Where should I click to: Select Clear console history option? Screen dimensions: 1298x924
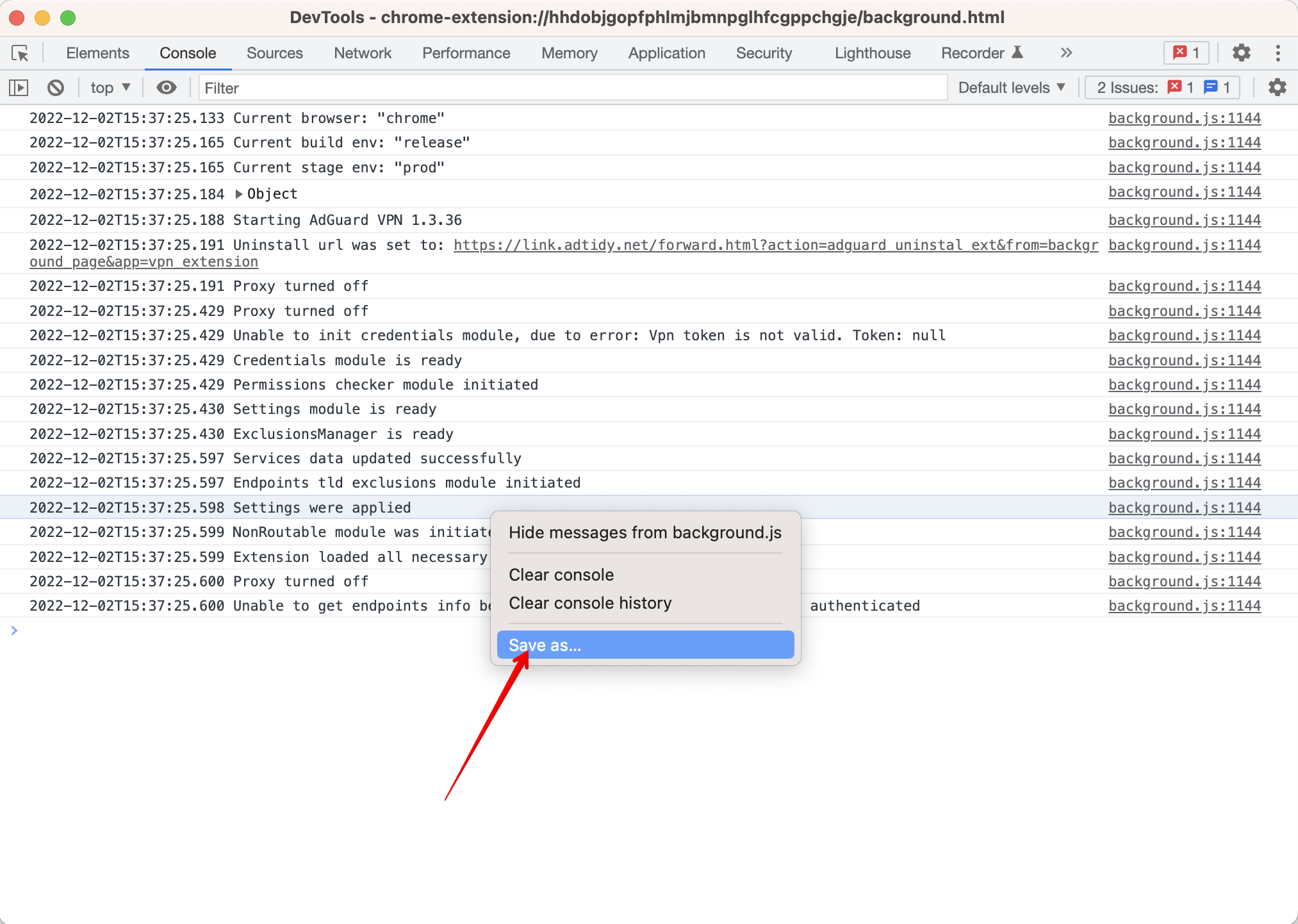(x=590, y=603)
